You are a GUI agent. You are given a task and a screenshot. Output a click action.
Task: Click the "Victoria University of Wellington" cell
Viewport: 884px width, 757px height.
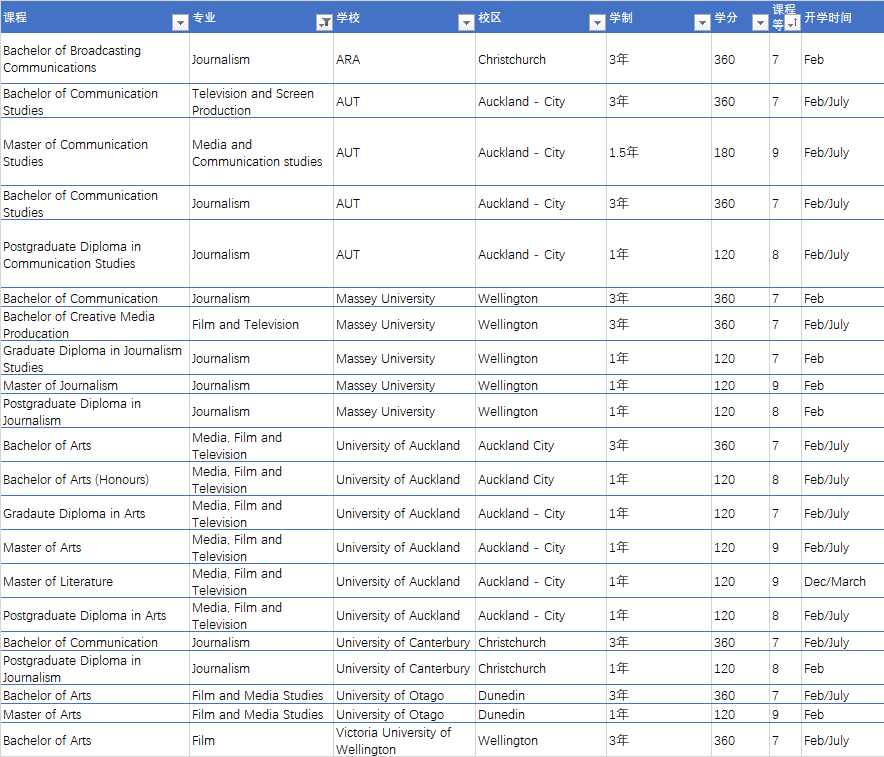[x=404, y=740]
